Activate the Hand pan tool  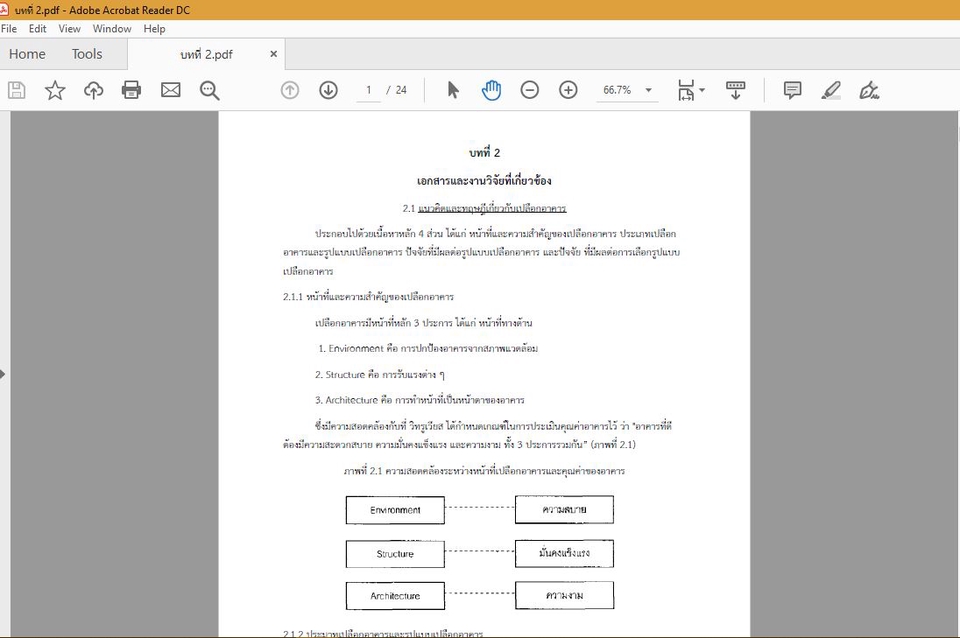[491, 90]
